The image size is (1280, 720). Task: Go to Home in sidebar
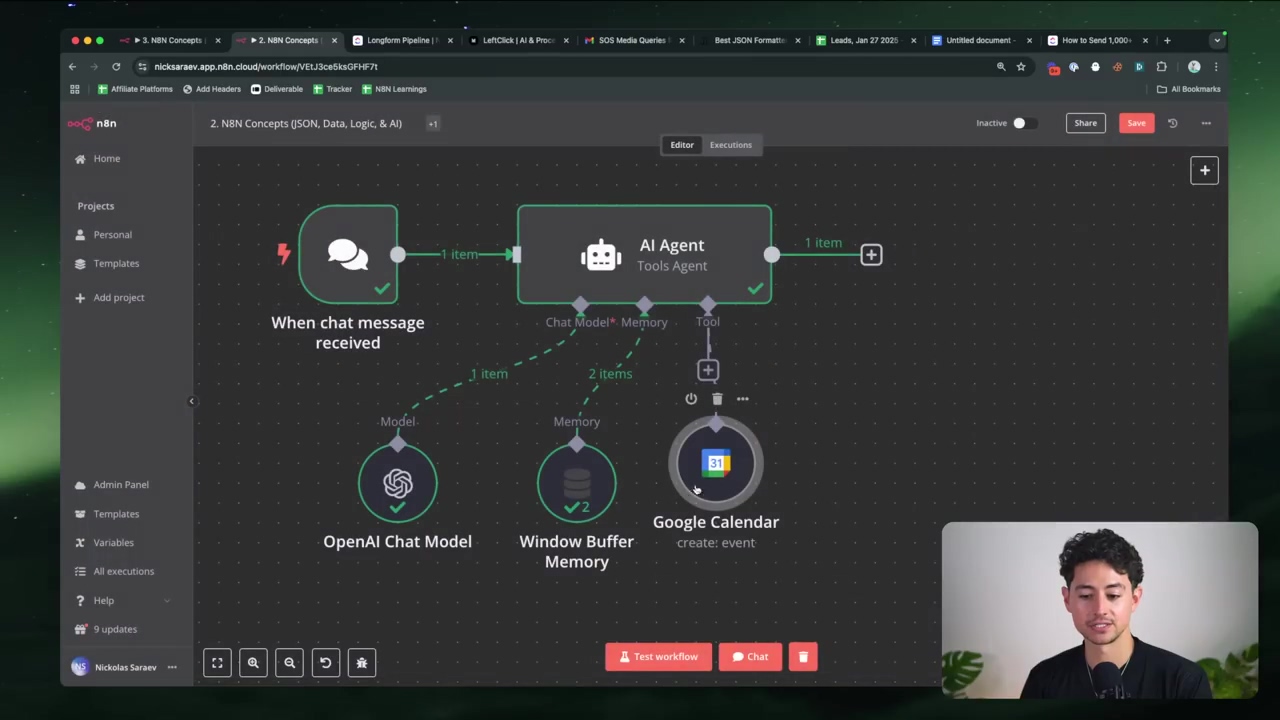click(97, 158)
